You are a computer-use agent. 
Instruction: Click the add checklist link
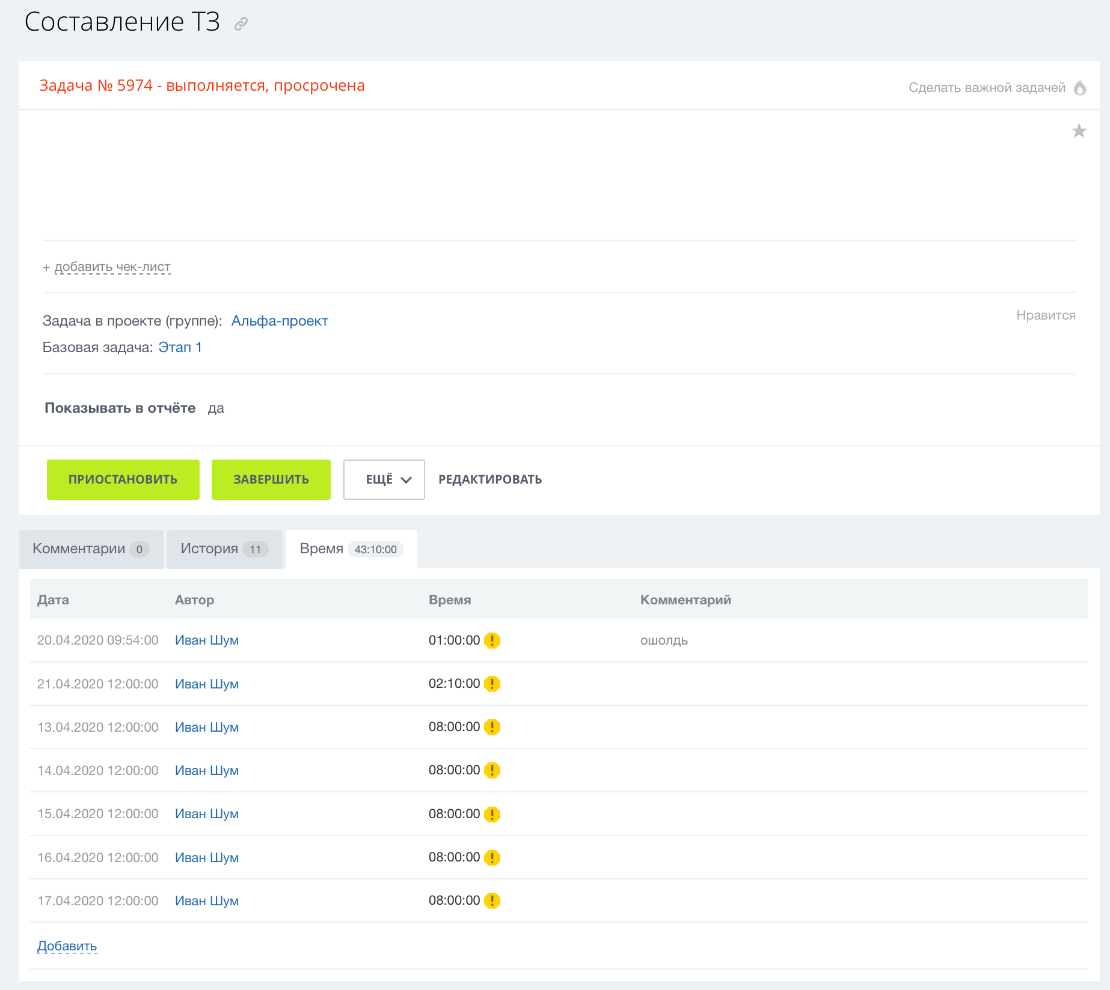click(x=107, y=267)
